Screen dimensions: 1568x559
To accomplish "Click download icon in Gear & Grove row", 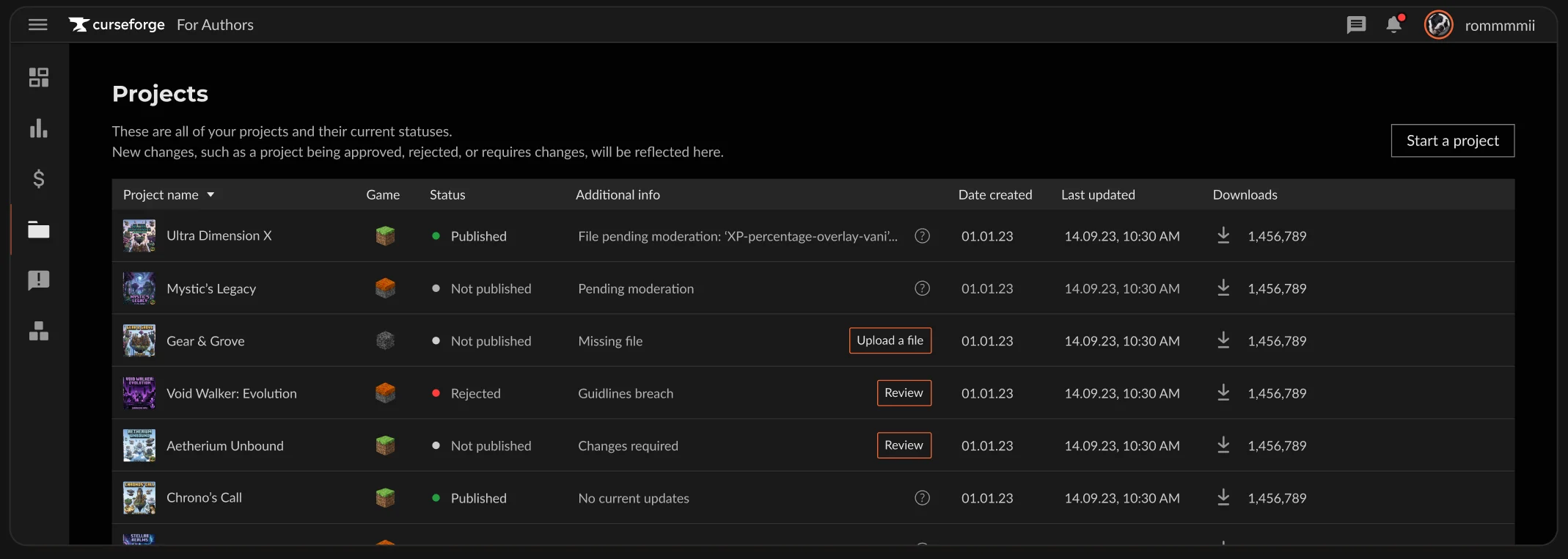I will pos(1223,340).
